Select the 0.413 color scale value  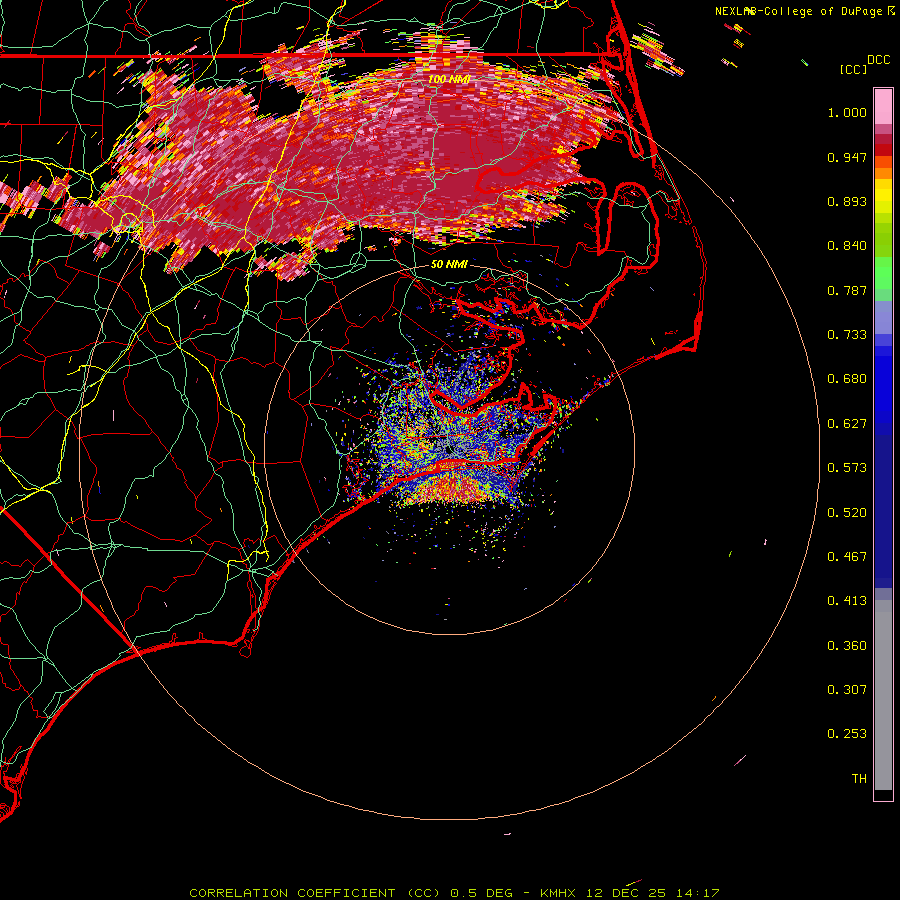point(847,601)
